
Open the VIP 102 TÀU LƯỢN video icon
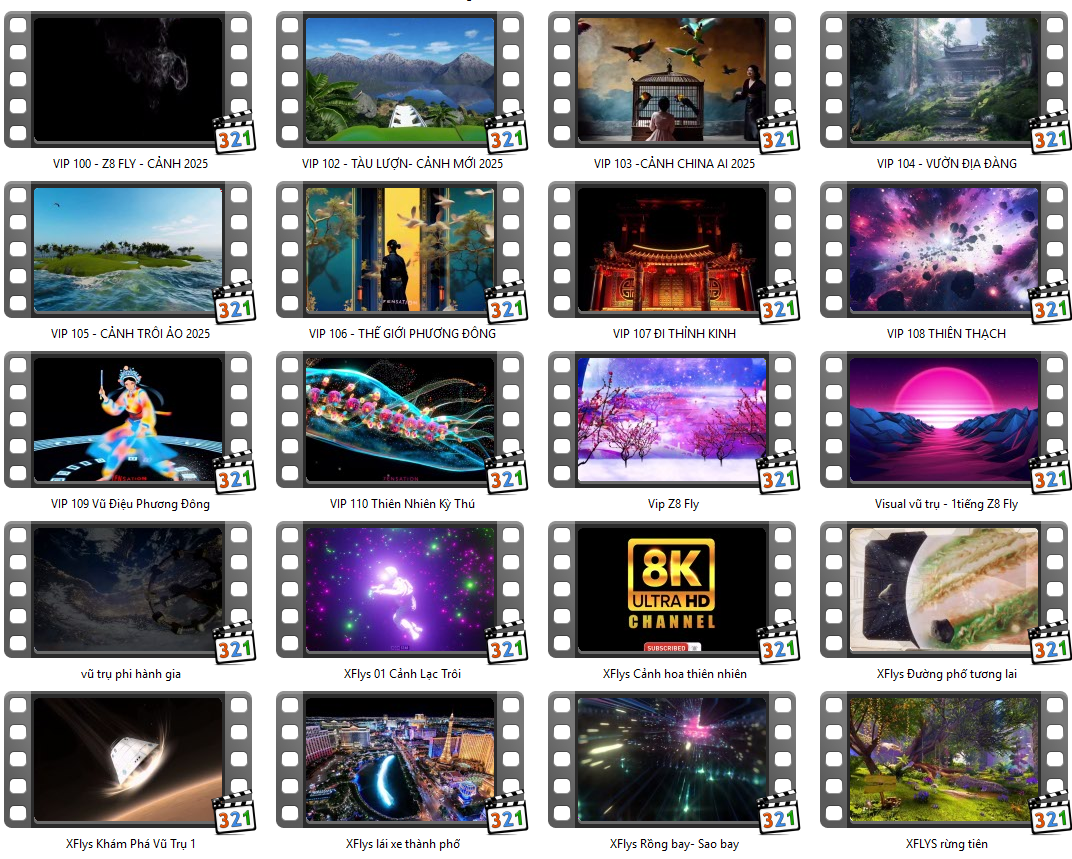(x=400, y=80)
